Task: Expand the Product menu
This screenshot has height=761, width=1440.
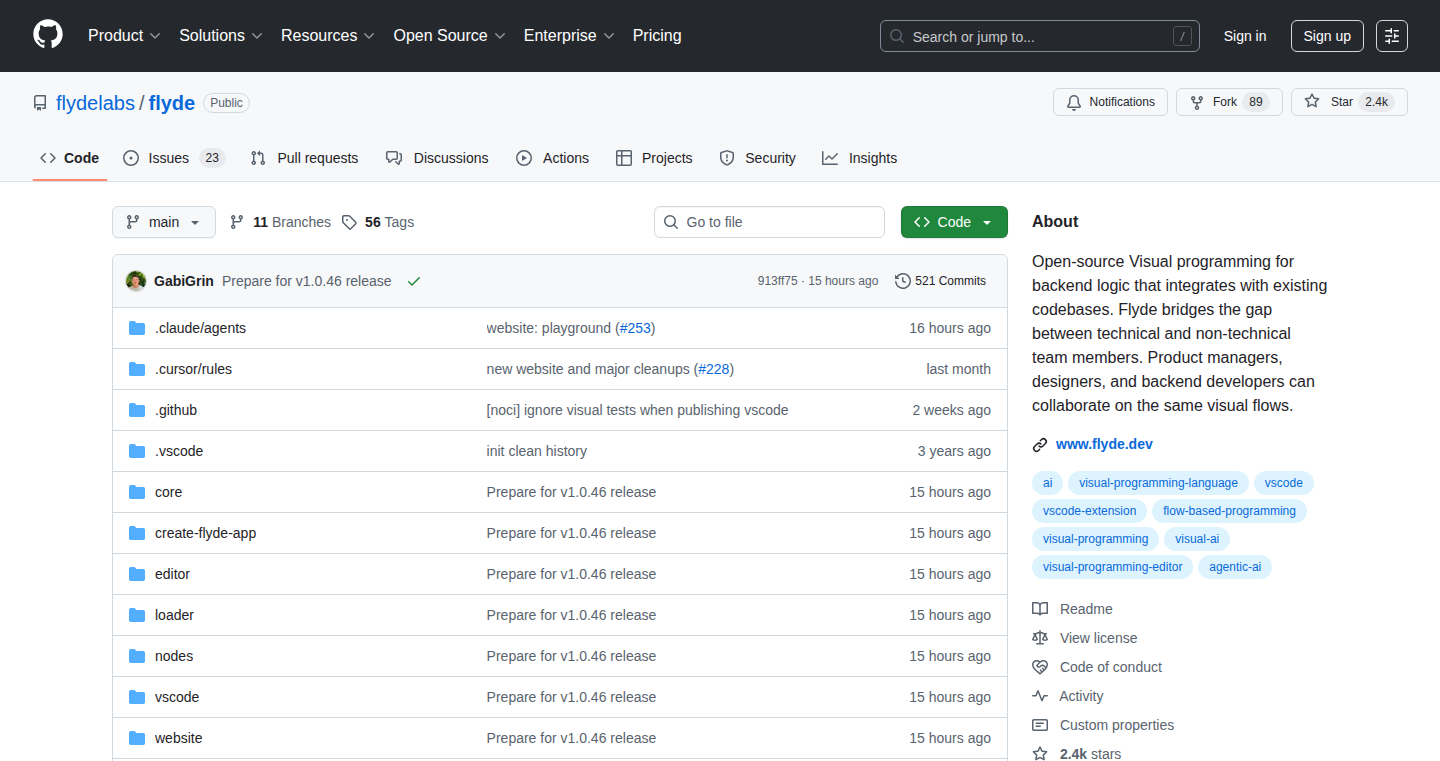Action: pyautogui.click(x=124, y=36)
